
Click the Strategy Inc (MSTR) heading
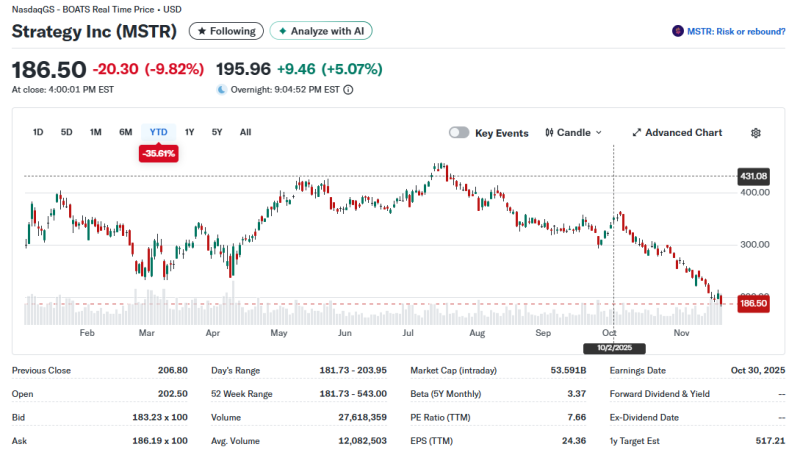coord(94,31)
